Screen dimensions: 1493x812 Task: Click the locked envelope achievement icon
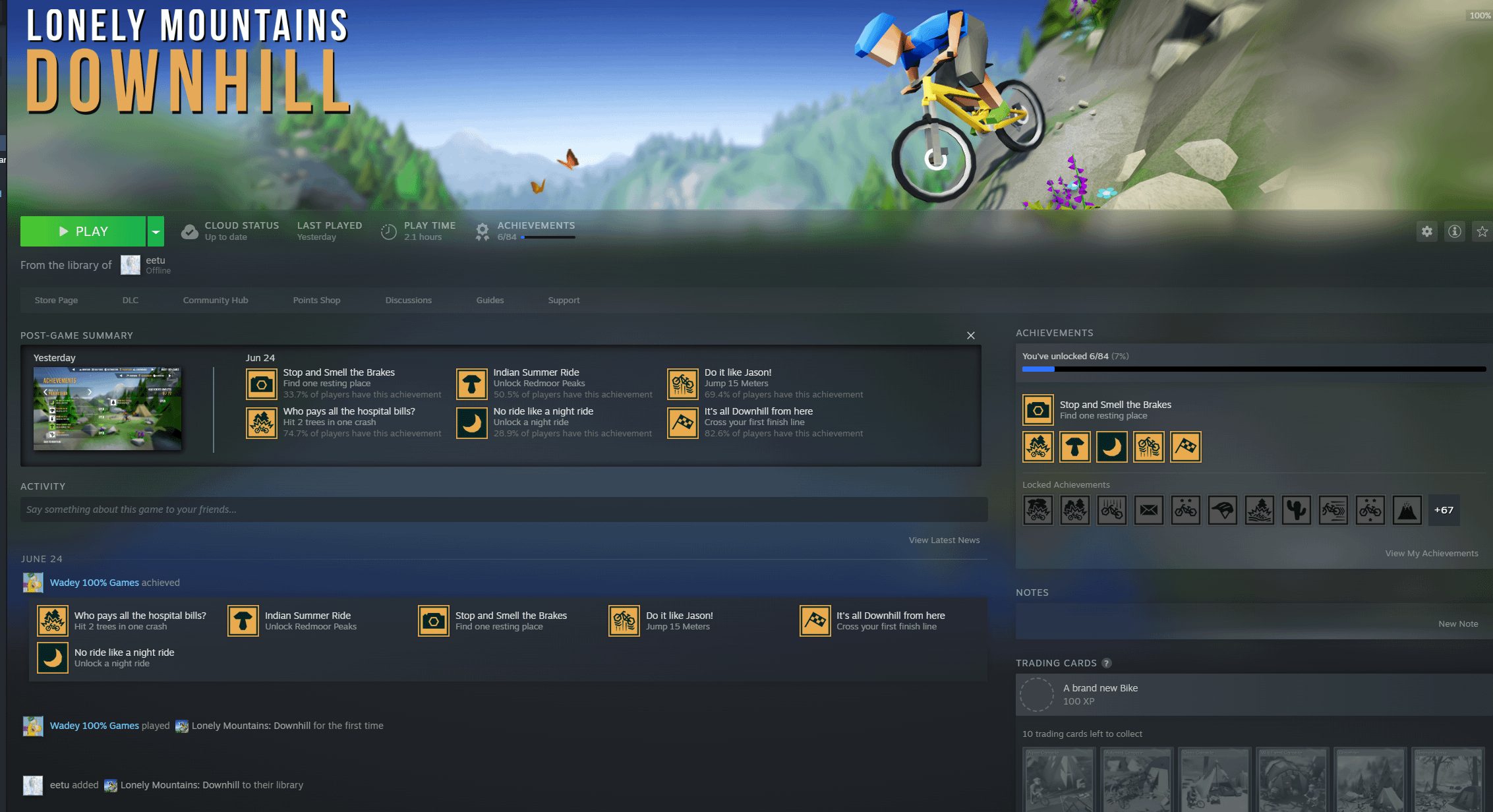pyautogui.click(x=1148, y=510)
